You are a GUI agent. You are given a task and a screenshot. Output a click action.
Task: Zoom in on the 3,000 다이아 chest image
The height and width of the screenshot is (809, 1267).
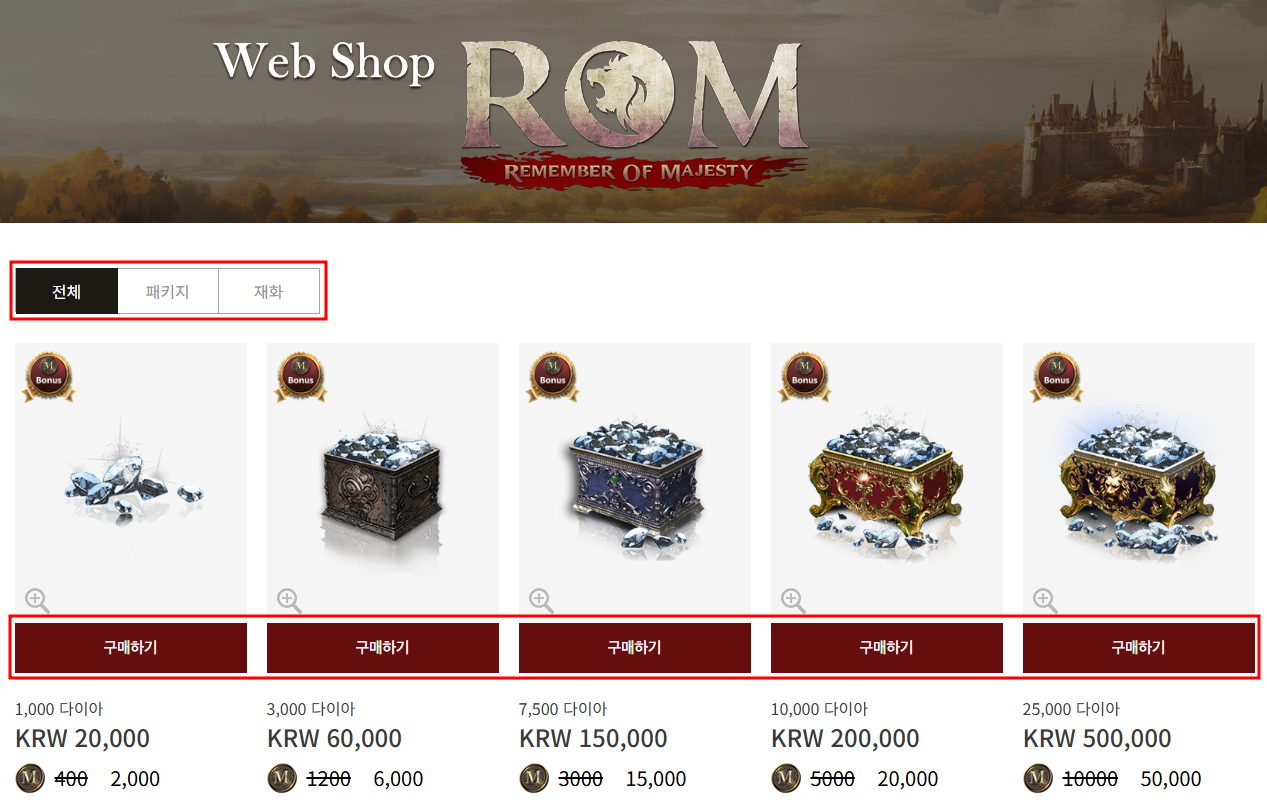289,600
